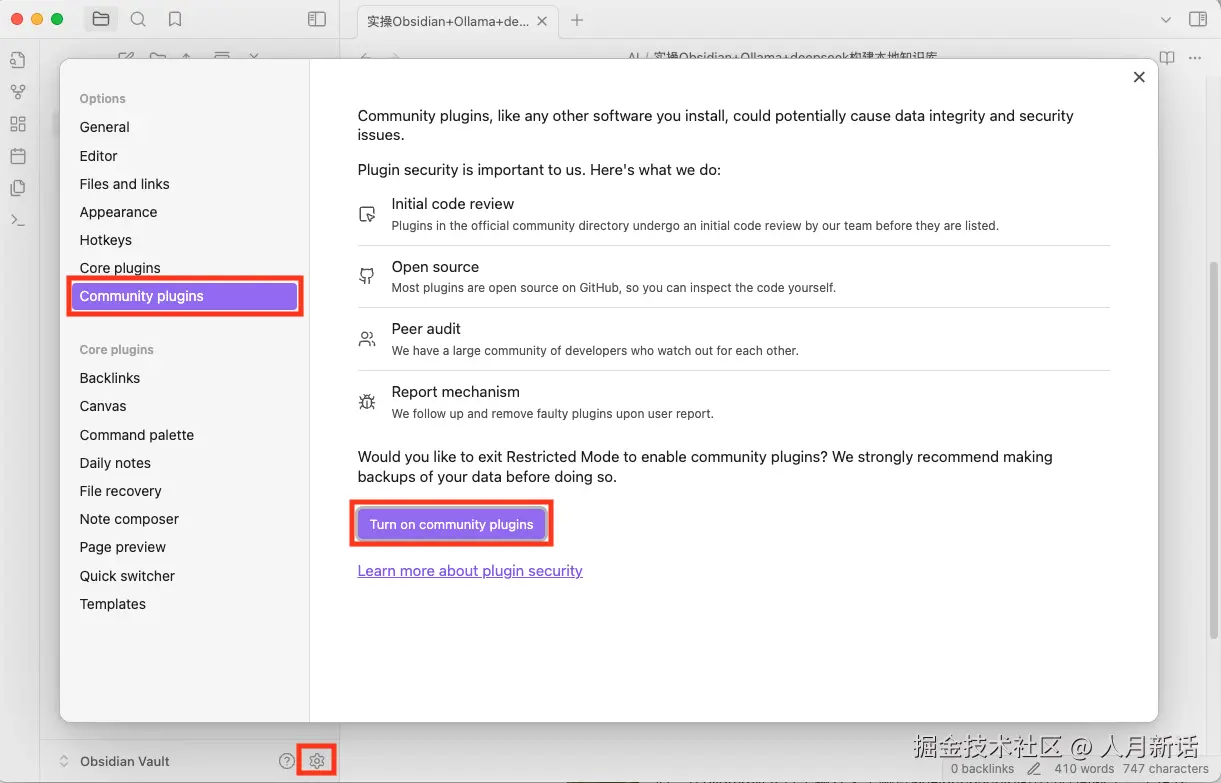Click the duplicate note icon in the ribbon
This screenshot has width=1221, height=783.
(x=18, y=188)
